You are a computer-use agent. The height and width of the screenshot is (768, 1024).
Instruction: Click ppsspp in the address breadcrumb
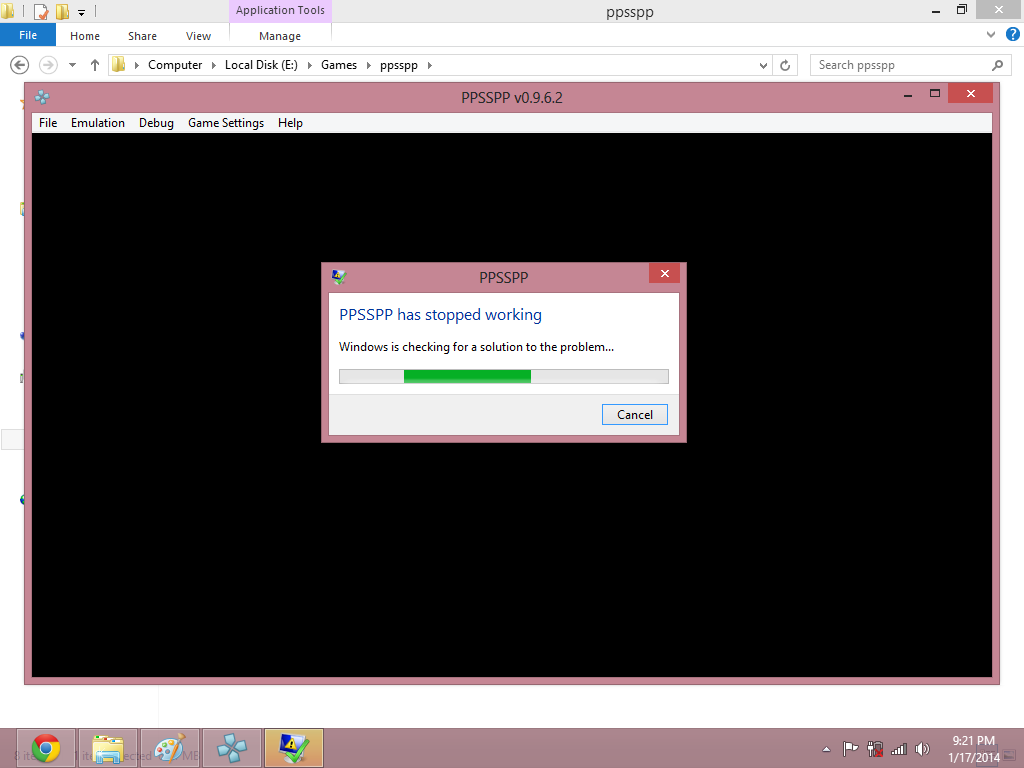click(x=399, y=65)
